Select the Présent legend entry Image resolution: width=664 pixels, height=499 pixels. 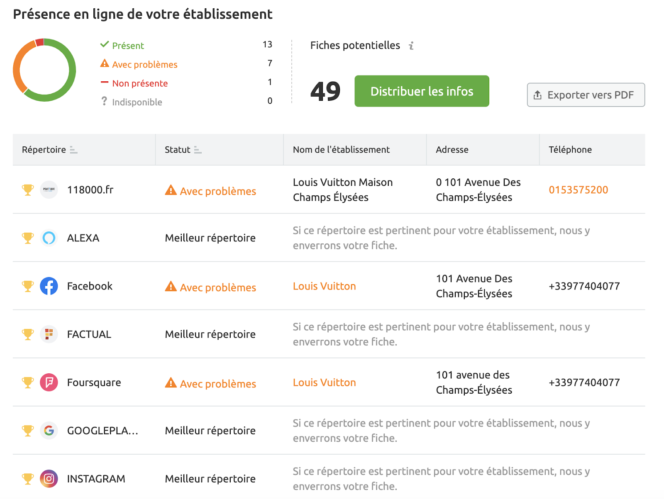(x=122, y=45)
